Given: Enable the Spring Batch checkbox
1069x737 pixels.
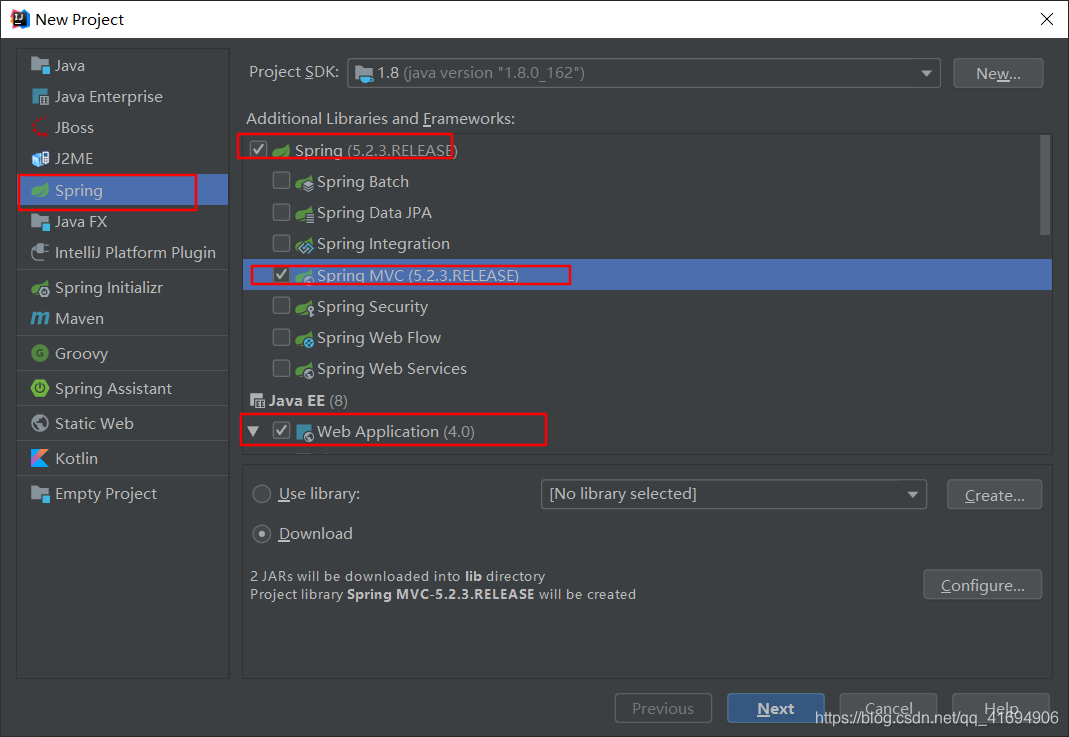Looking at the screenshot, I should coord(281,181).
